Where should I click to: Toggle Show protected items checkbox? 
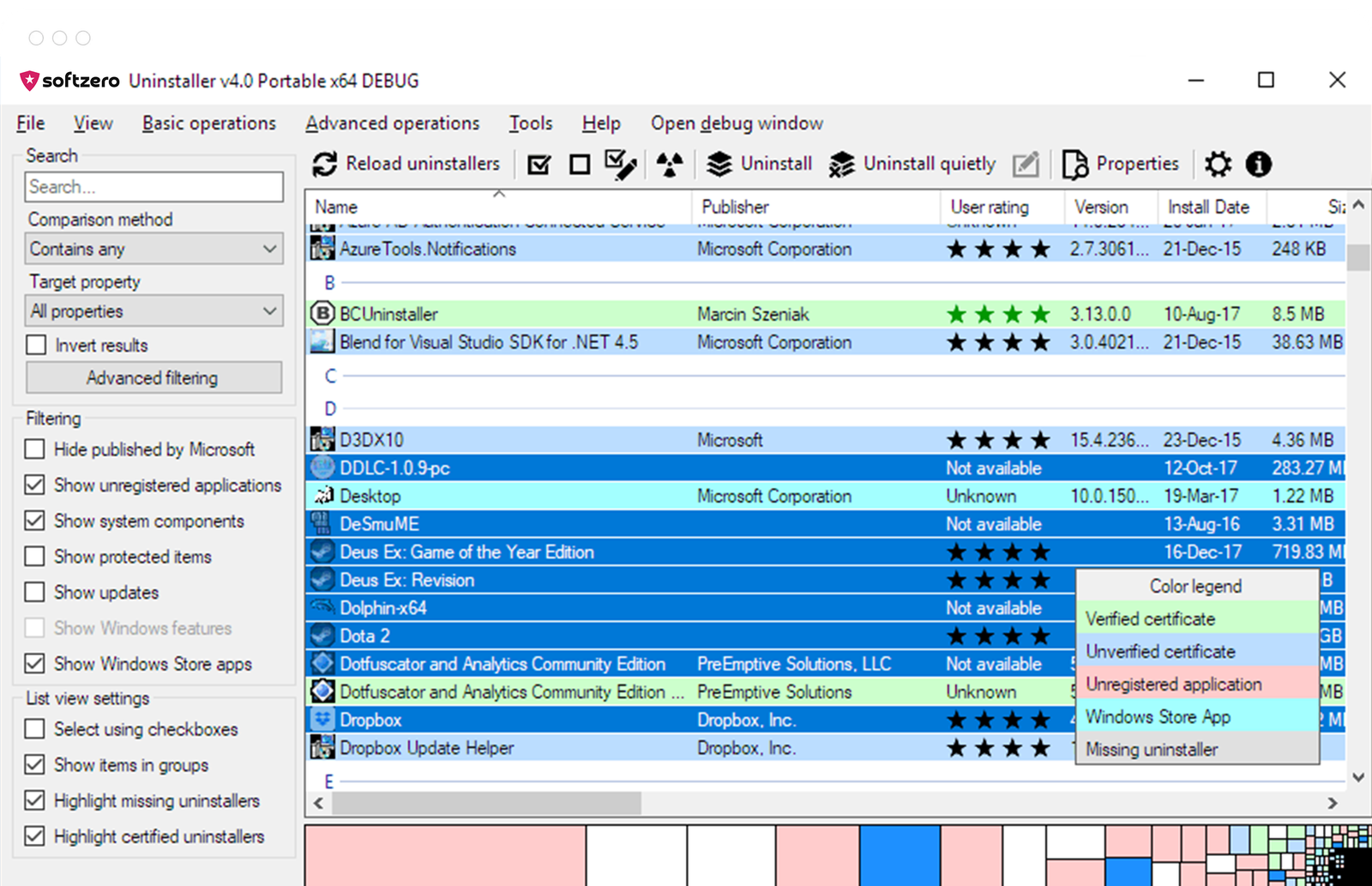click(35, 557)
